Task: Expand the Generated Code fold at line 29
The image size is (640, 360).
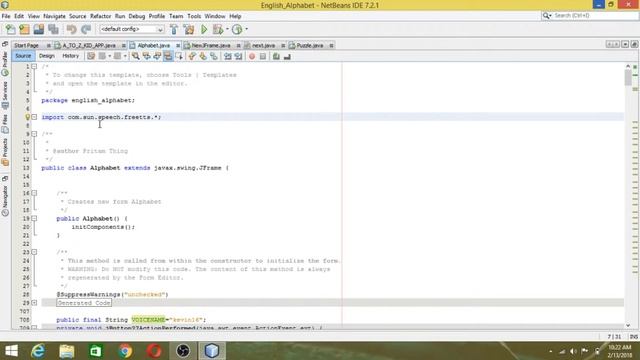Action: tap(34, 303)
